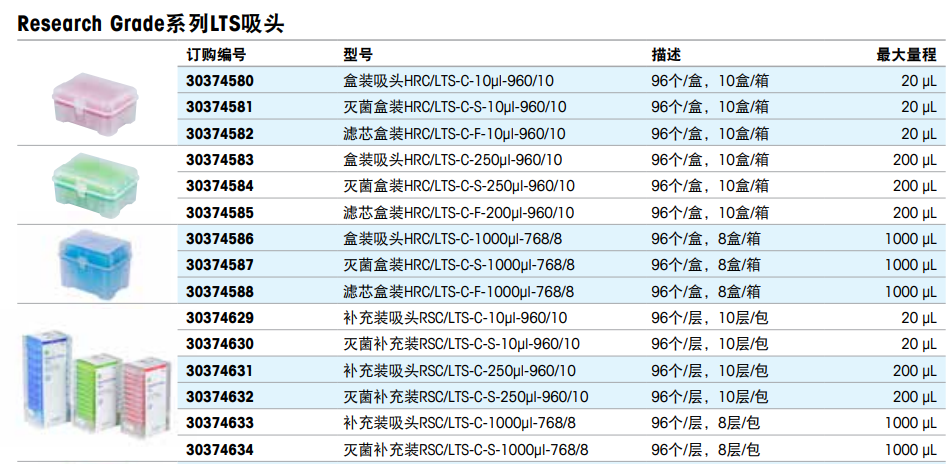Click model '灭菌盒装HRC/LTS-C-S-10µl-960/10'
This screenshot has width=949, height=464.
[455, 107]
